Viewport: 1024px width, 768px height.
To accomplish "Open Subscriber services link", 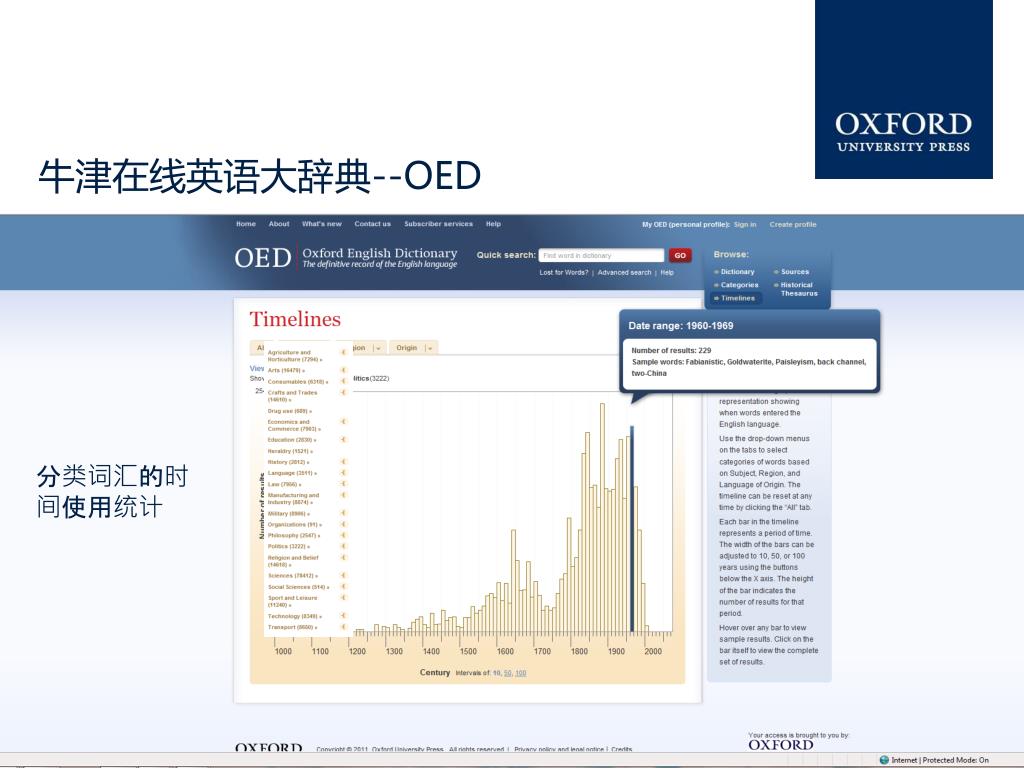I will 438,224.
